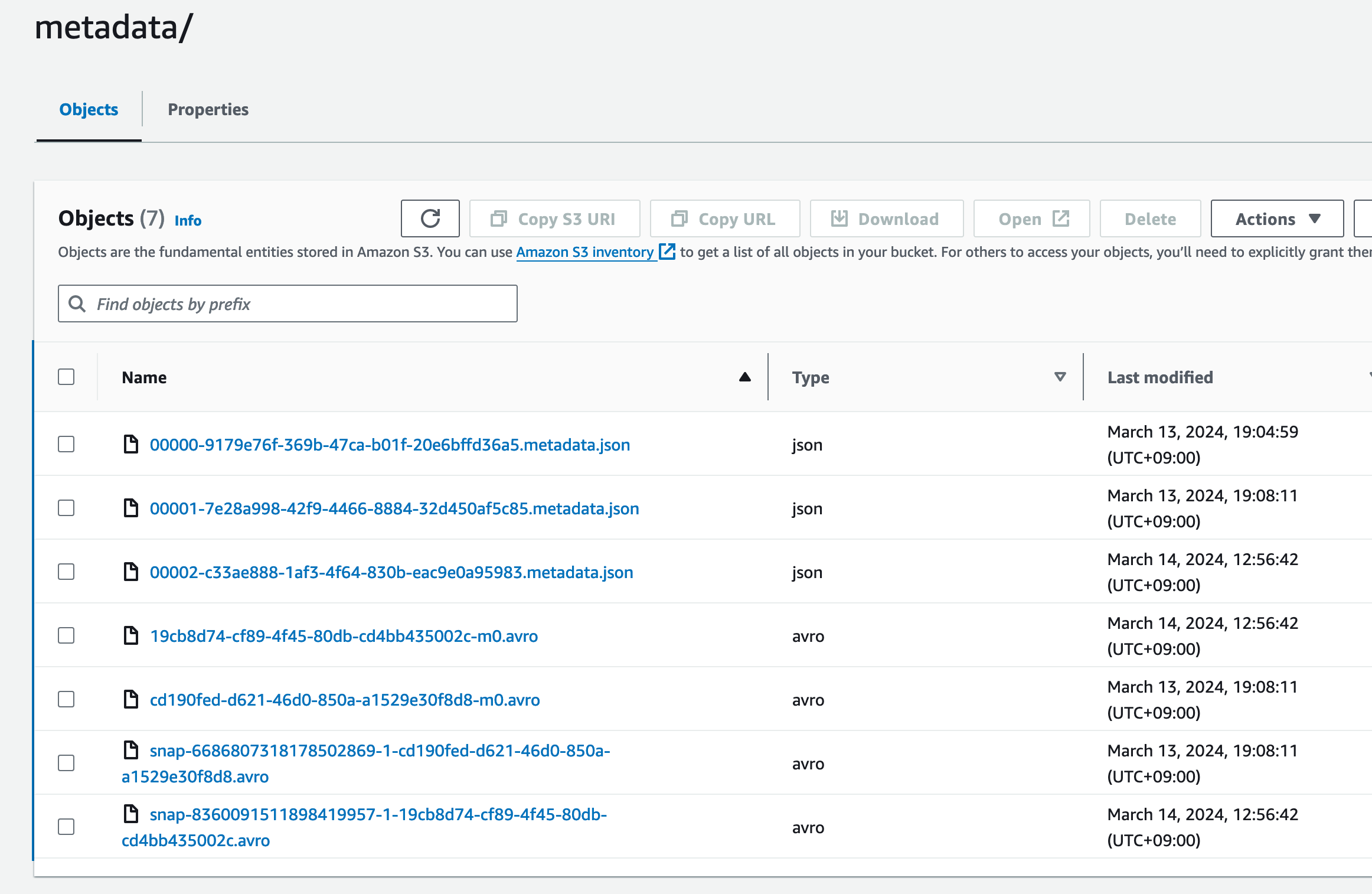This screenshot has width=1372, height=894.
Task: Click the file icon beside 19cb8d74 avro object
Action: pos(131,635)
